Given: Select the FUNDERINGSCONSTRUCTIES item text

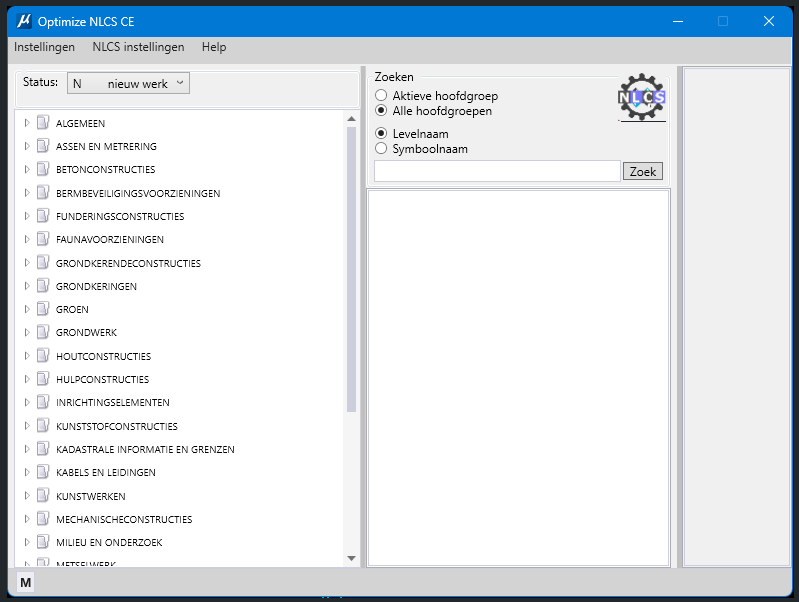Looking at the screenshot, I should tap(120, 216).
